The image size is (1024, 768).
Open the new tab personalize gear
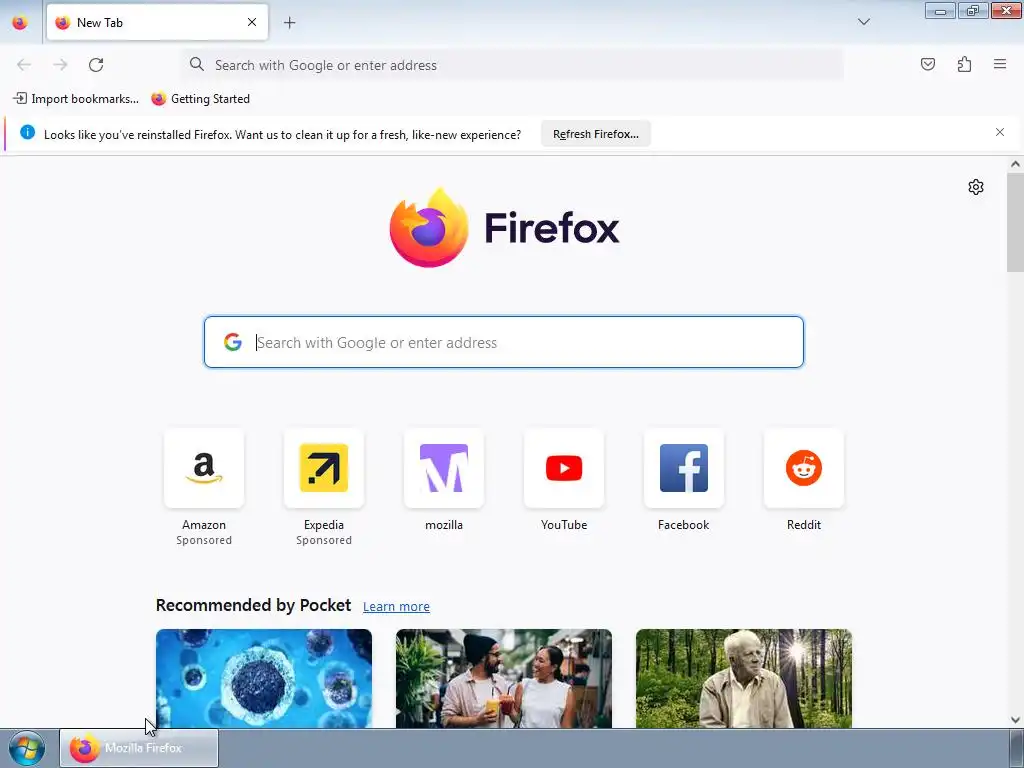pyautogui.click(x=976, y=187)
